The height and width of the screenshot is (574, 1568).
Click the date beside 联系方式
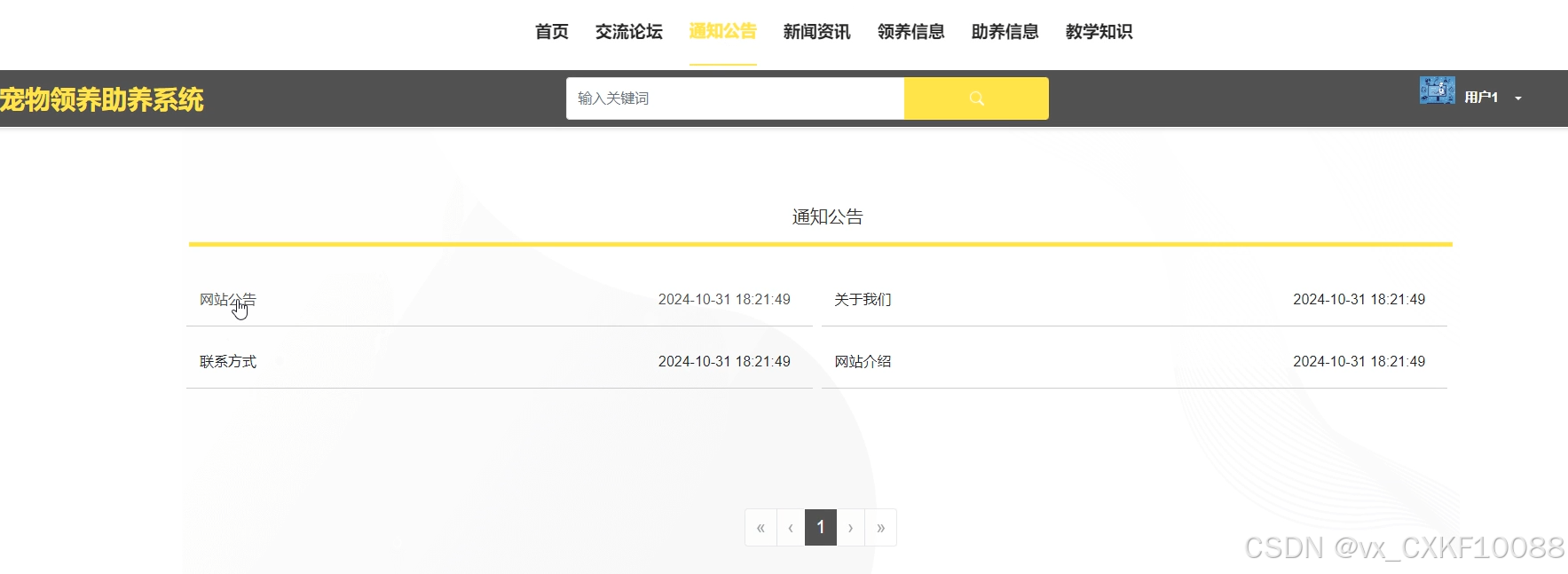pos(724,362)
